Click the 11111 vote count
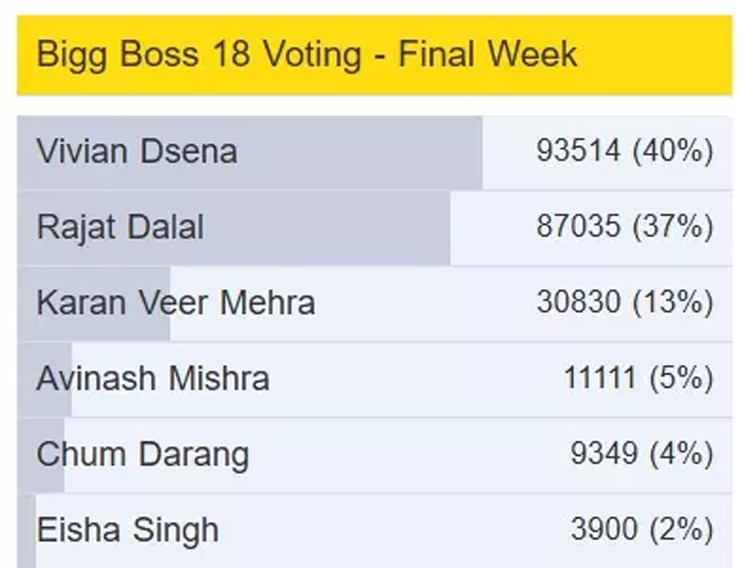 tap(600, 378)
